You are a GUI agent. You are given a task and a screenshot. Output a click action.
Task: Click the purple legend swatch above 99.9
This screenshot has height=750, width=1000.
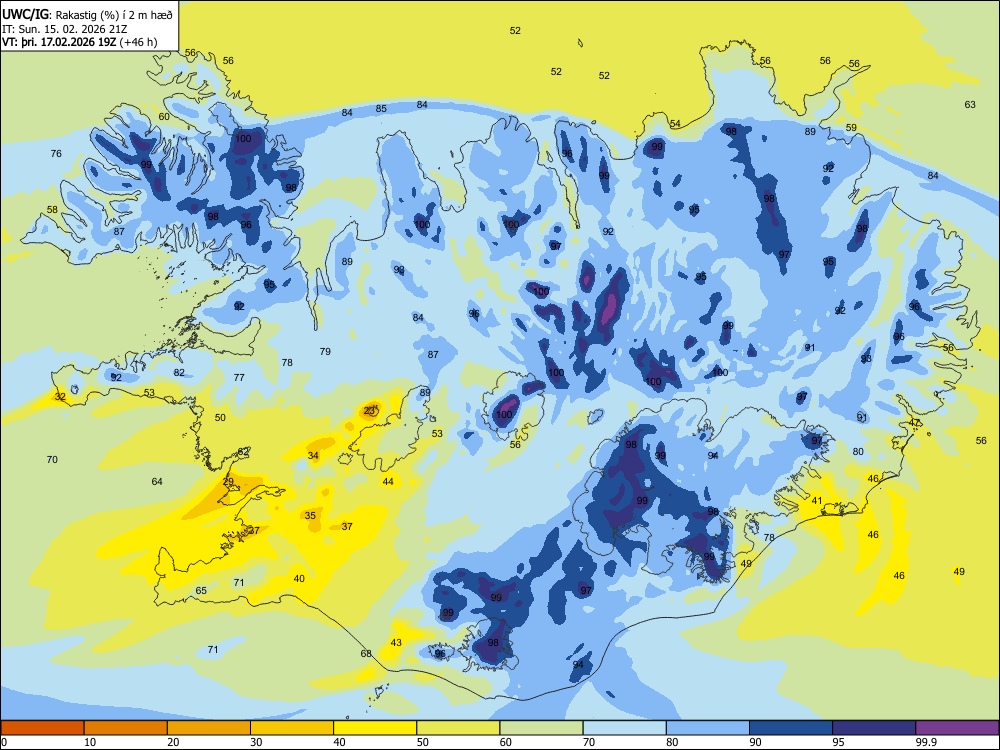(957, 728)
